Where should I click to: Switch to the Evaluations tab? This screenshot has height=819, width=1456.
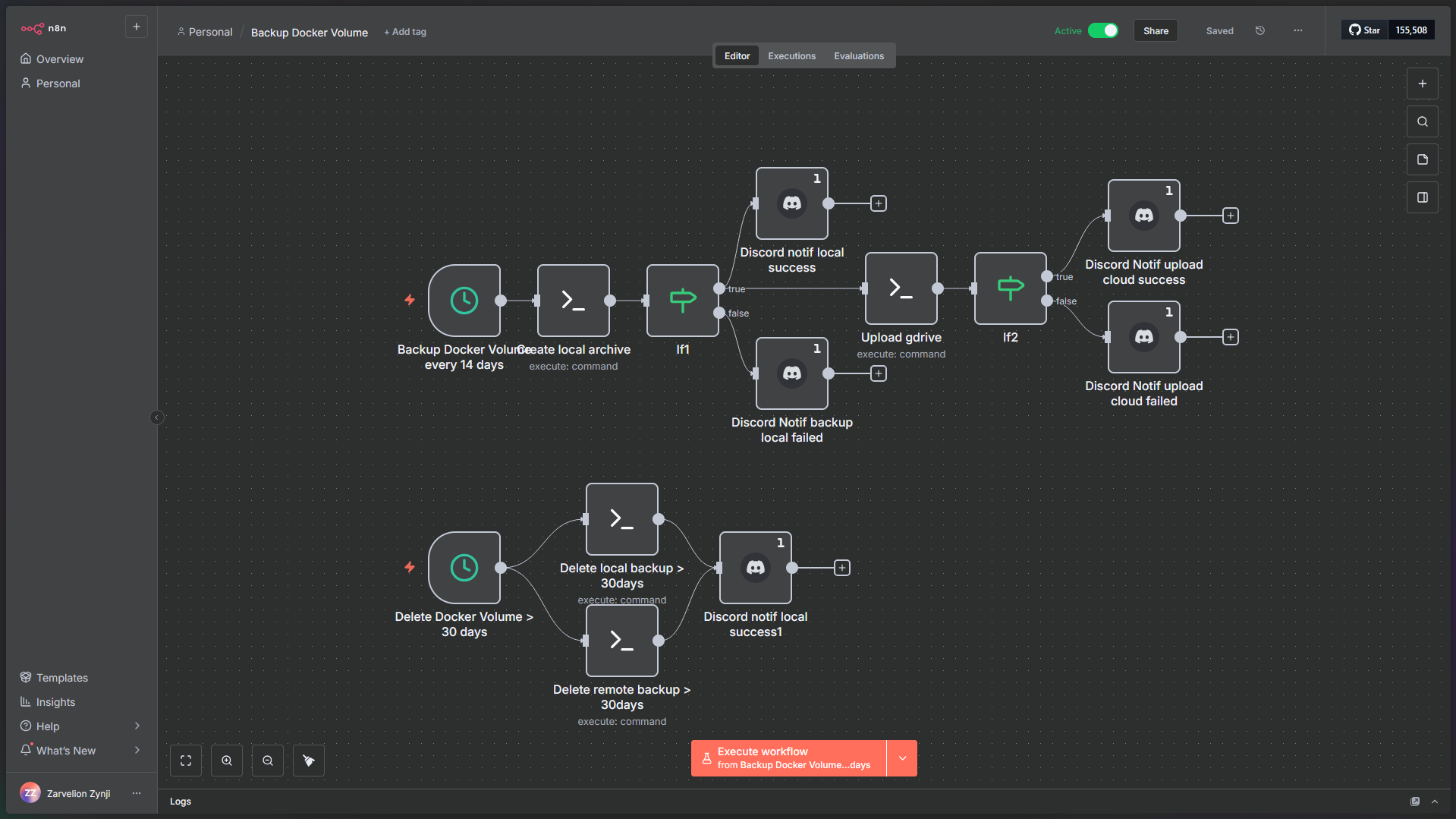859,56
